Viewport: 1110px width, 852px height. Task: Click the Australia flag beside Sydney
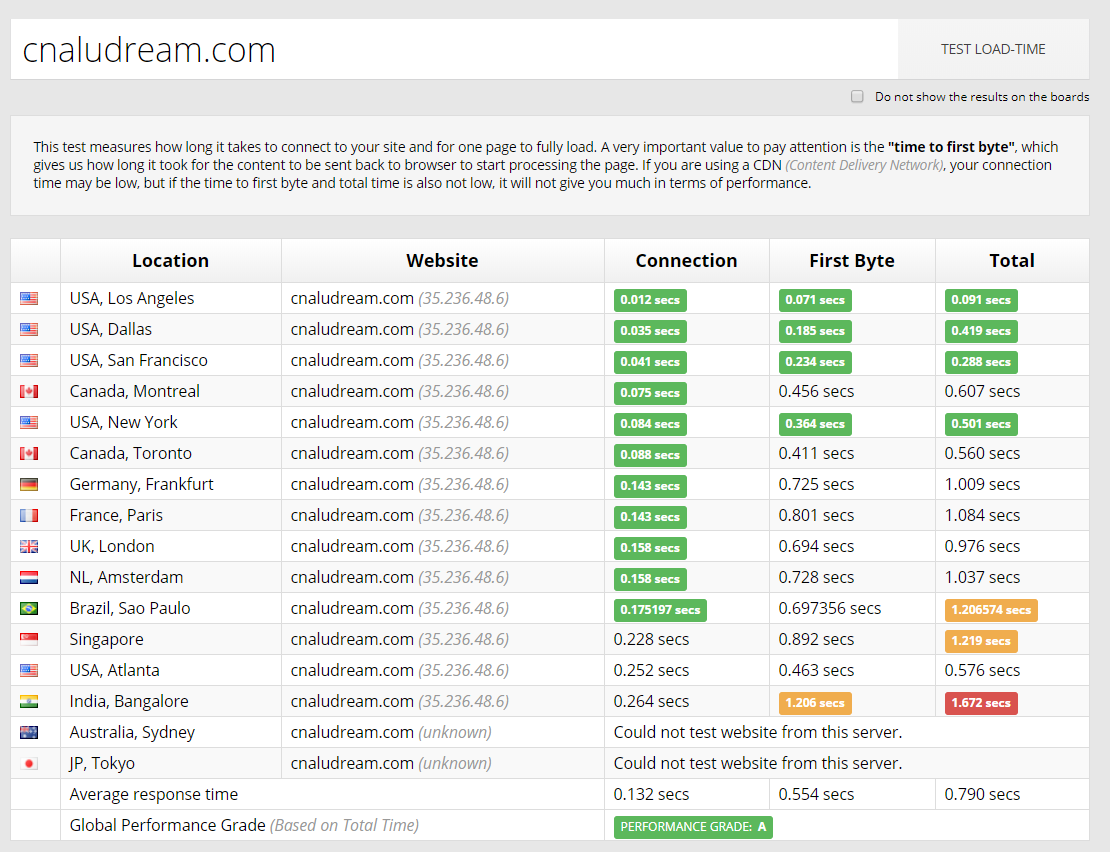(29, 732)
